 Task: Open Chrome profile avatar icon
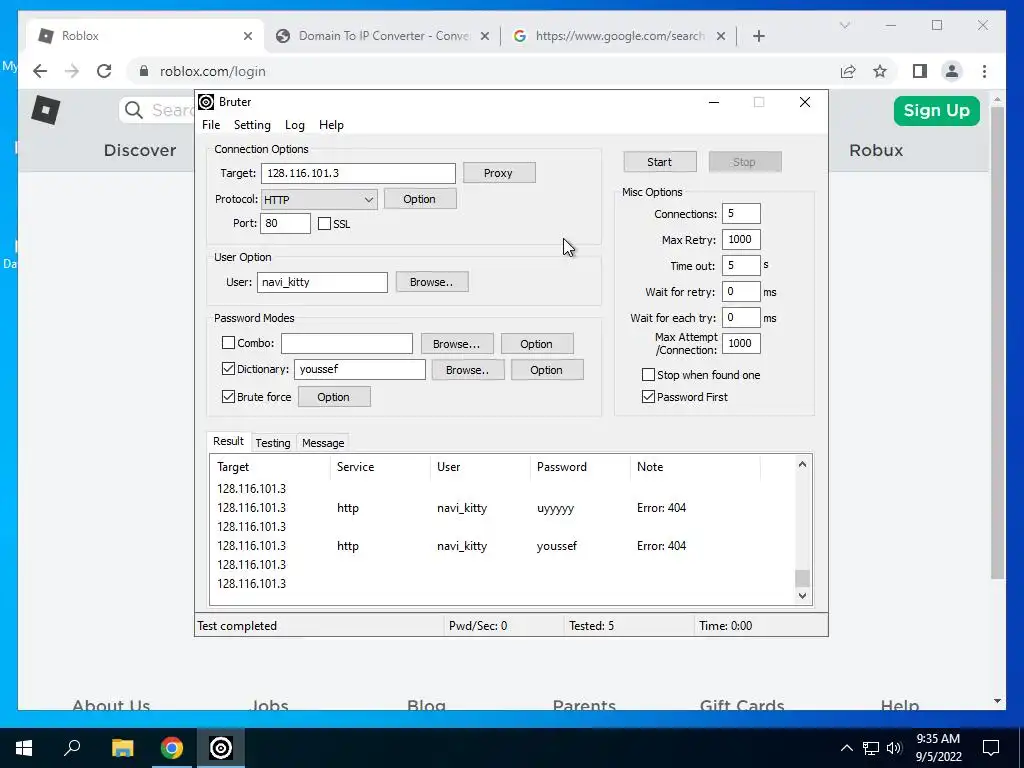tap(952, 71)
